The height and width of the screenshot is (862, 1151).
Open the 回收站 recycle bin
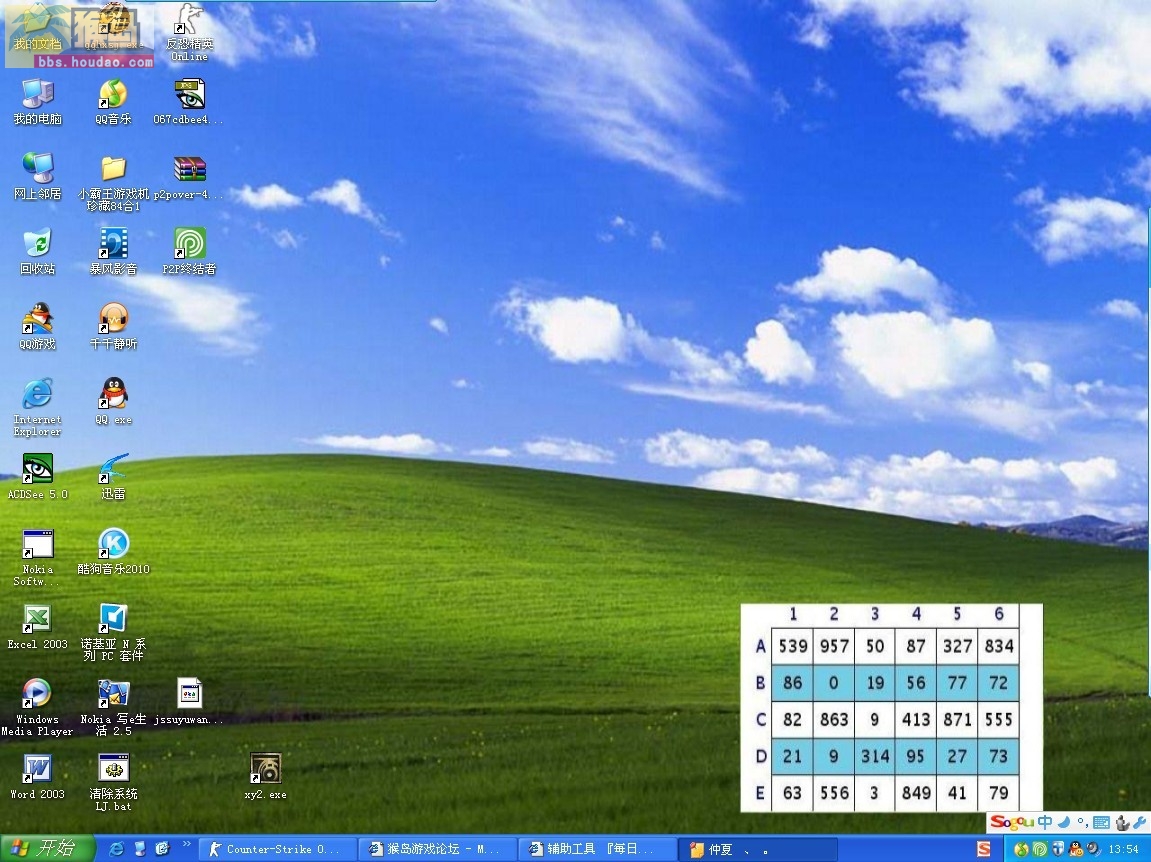(37, 252)
